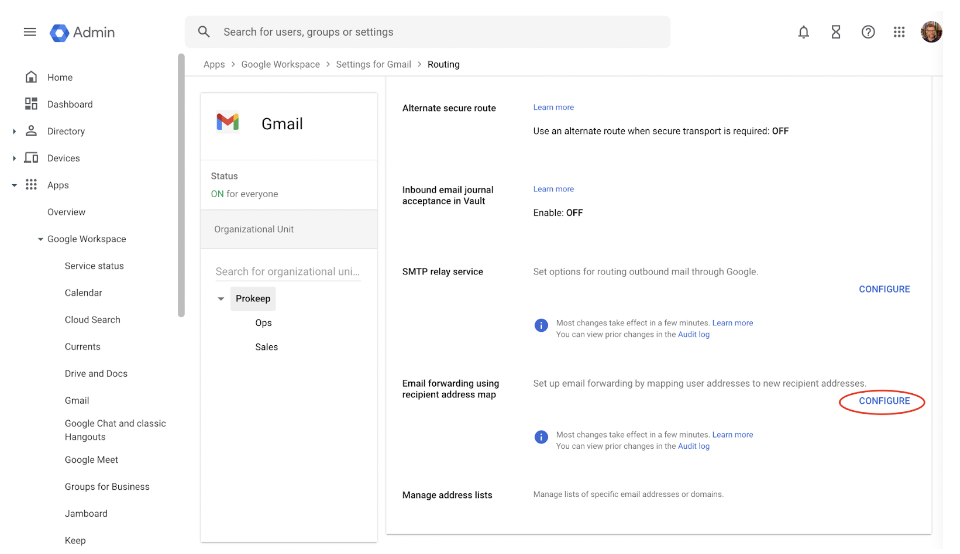Click the Home icon in sidebar
The width and height of the screenshot is (960, 554).
31,77
